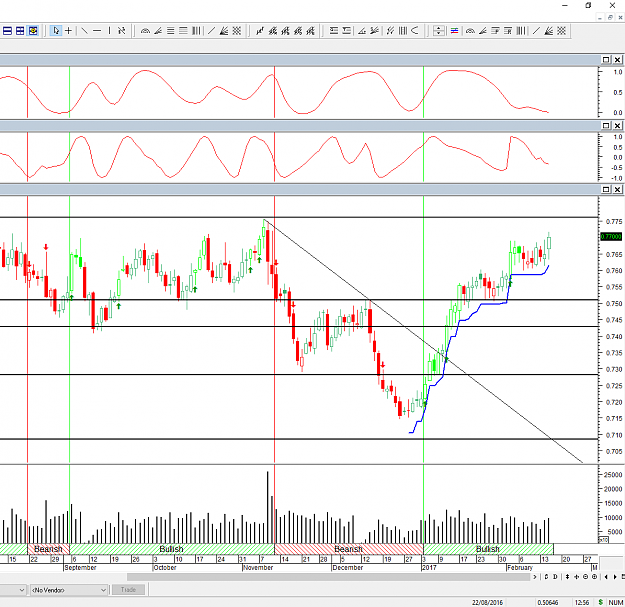
Task: Toggle the highlighted yellow chart layout icon
Action: pos(33,31)
